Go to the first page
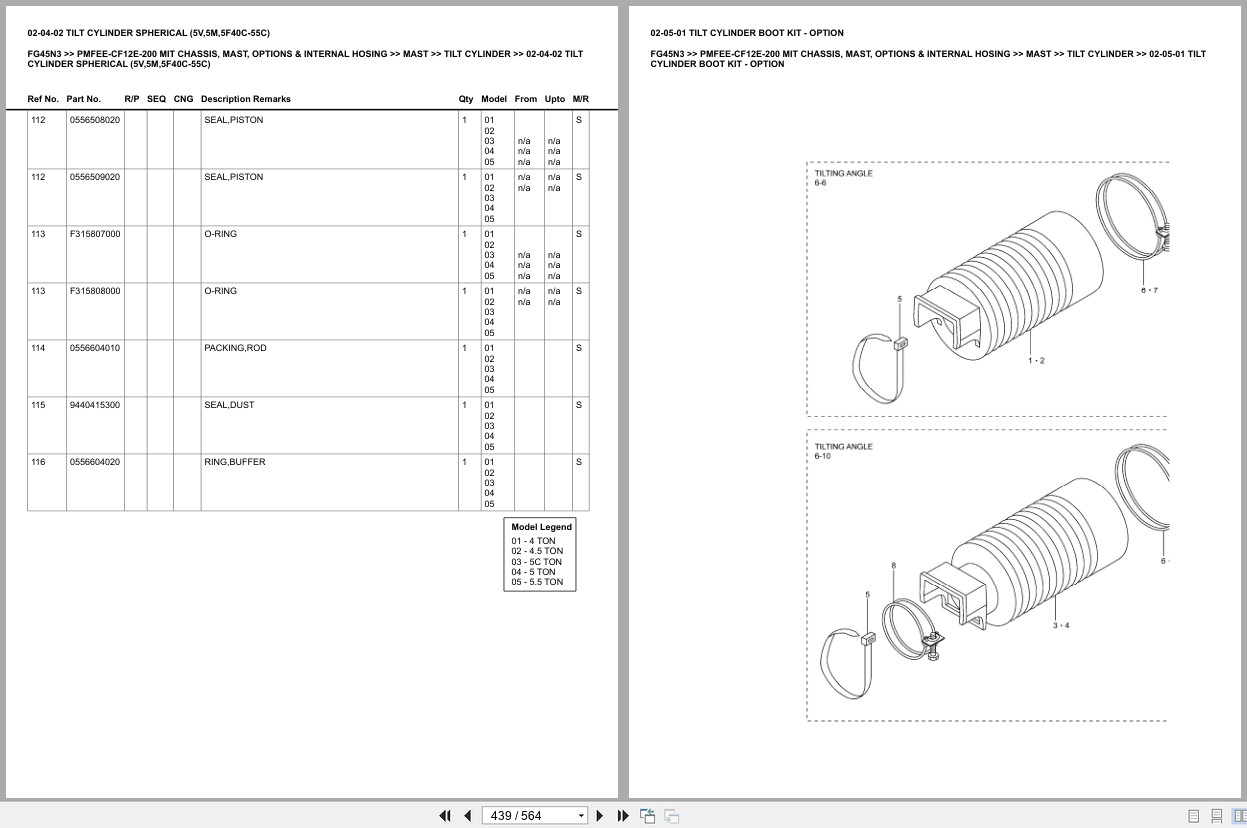Viewport: 1247px width, 828px height. [x=445, y=816]
